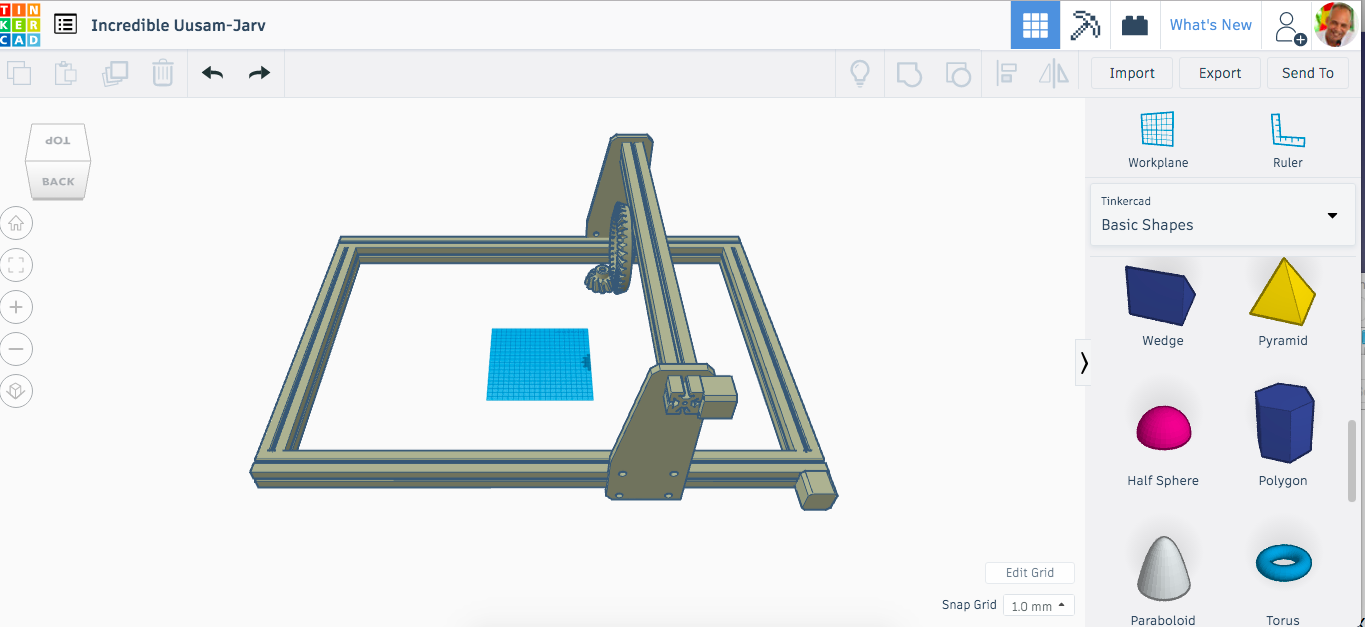
Task: Redo the last action
Action: coord(258,72)
